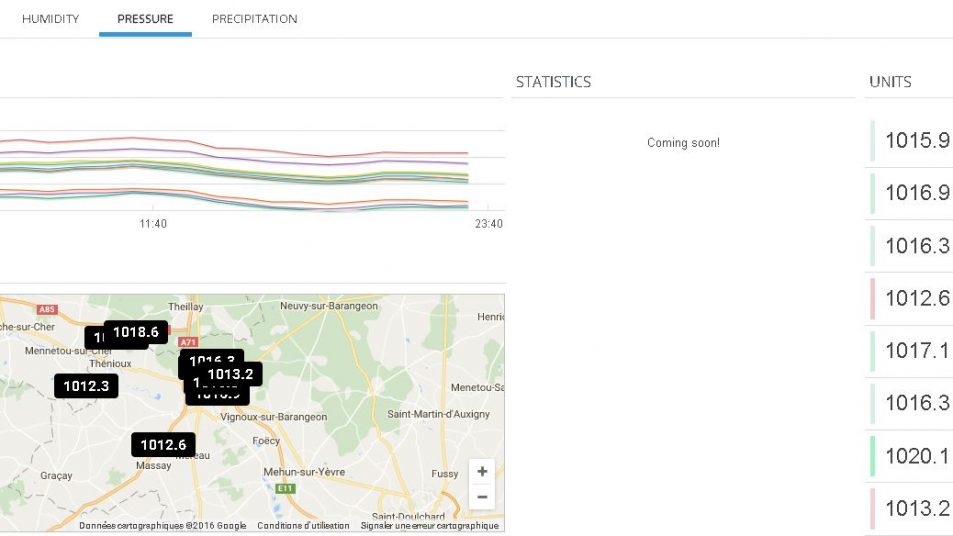Click the Units panel header
953x536 pixels.
[890, 82]
